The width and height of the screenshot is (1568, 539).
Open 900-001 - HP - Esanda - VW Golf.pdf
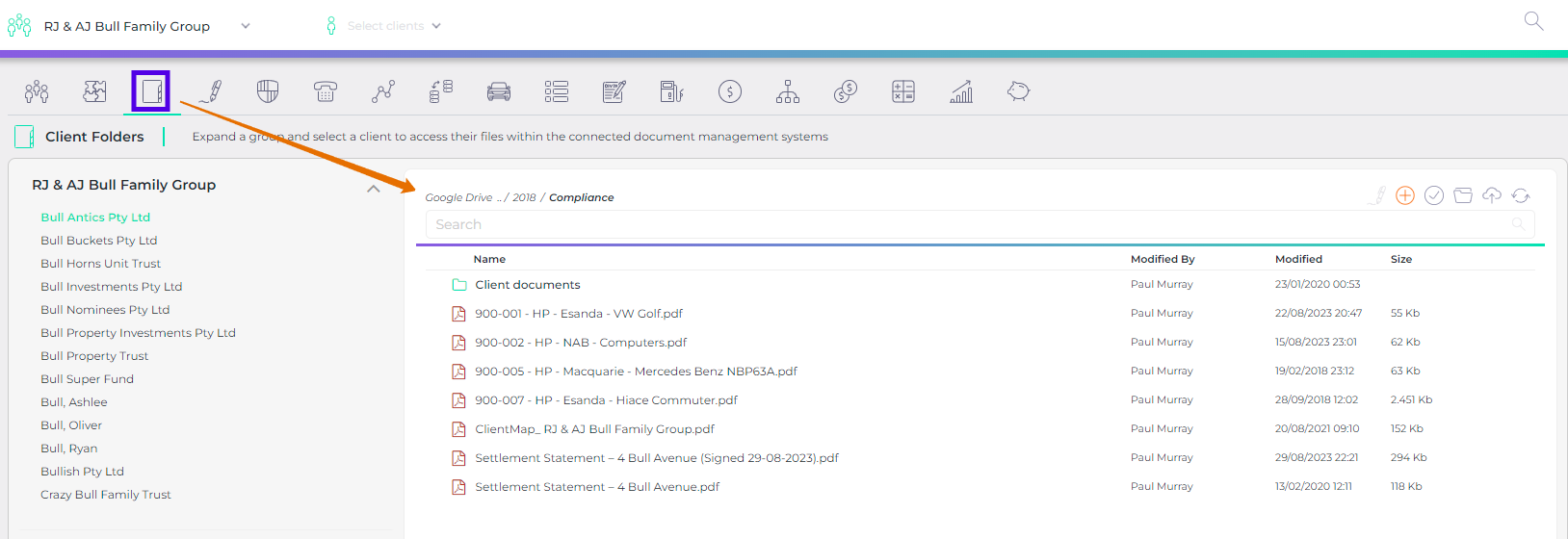[x=578, y=314]
